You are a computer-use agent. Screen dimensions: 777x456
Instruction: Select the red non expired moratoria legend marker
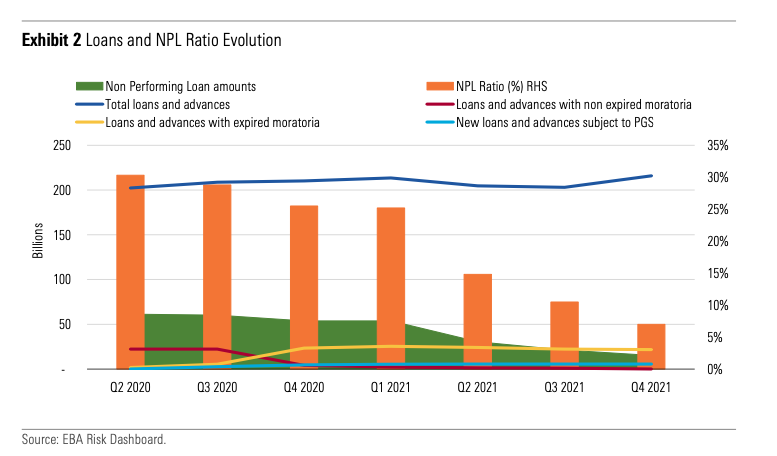[437, 104]
